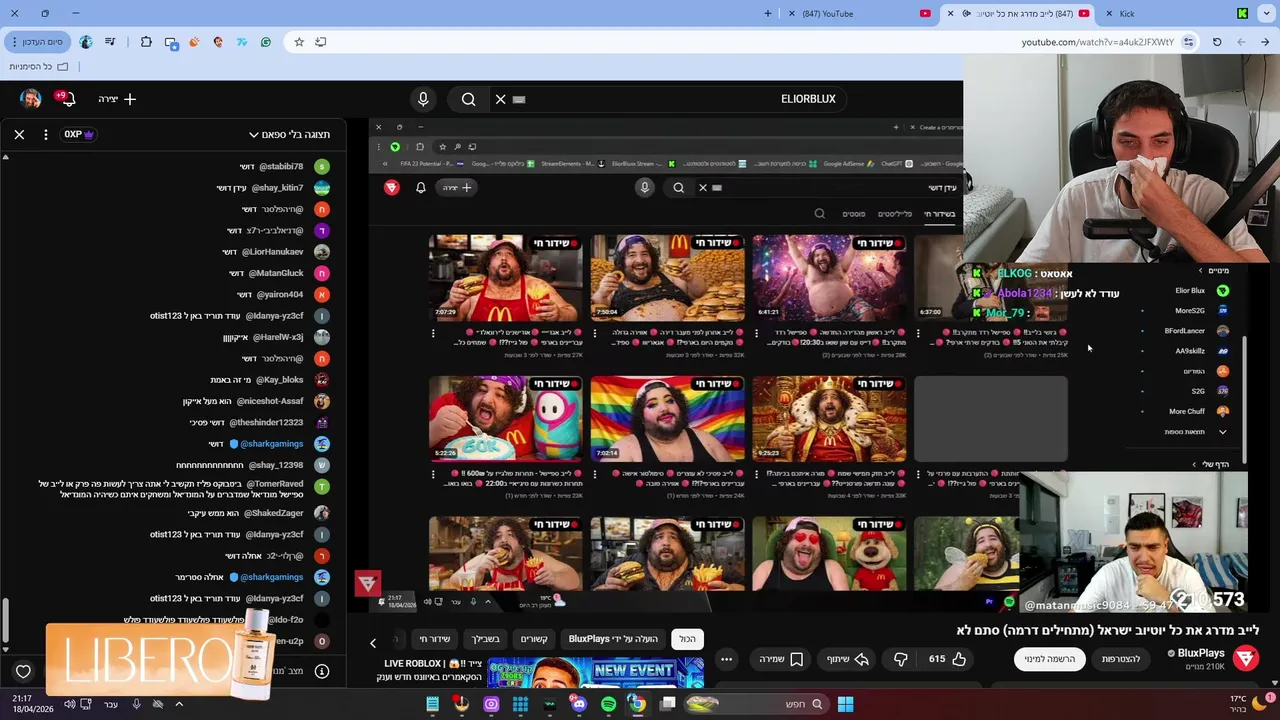Click the BluxPlays channel avatar
The image size is (1280, 720).
coord(1245,658)
